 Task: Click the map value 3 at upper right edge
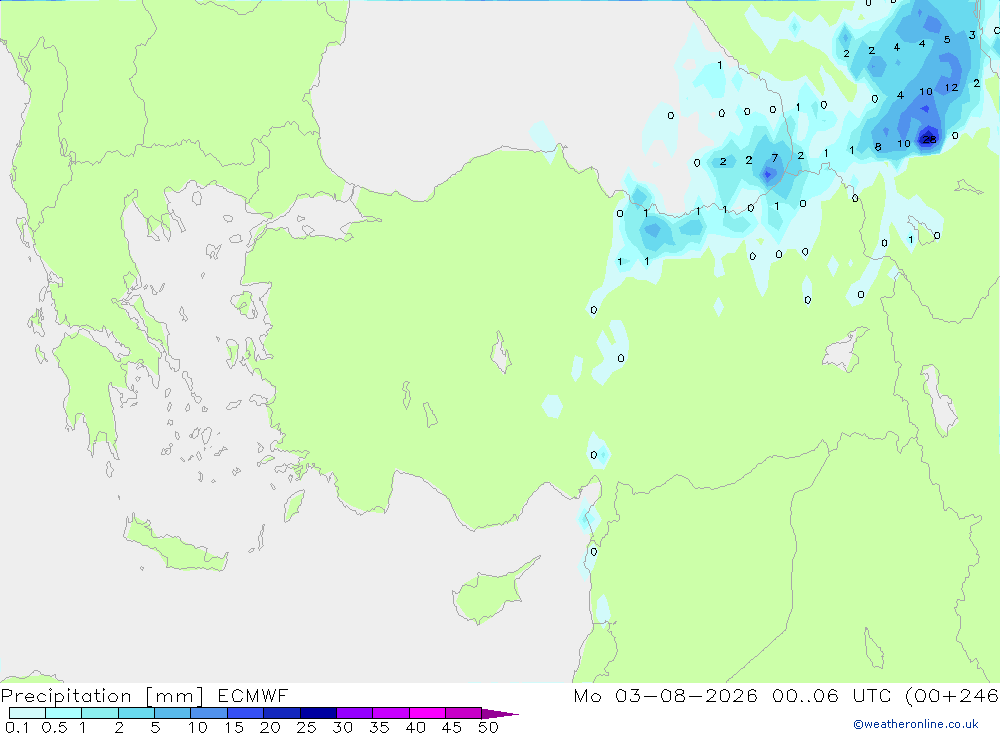coord(972,35)
